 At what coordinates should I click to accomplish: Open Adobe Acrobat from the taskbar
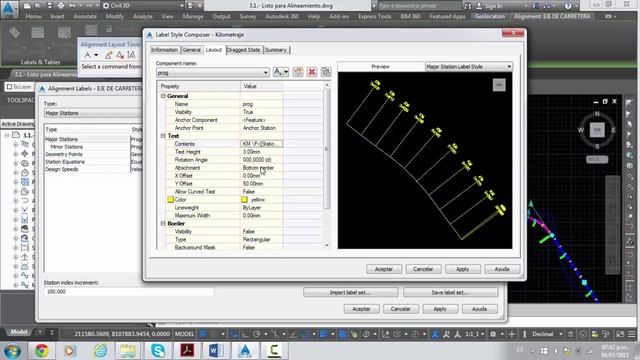click(187, 351)
